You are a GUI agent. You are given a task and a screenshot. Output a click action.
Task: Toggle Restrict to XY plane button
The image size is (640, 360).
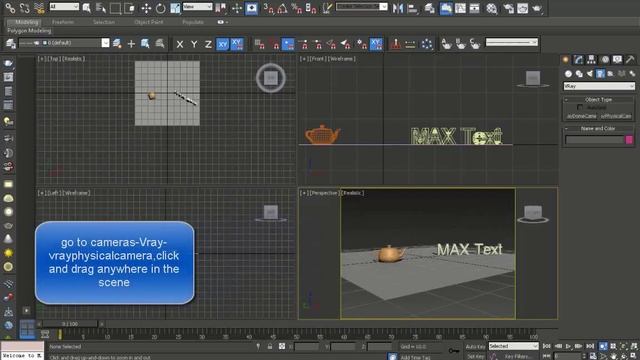(222, 44)
